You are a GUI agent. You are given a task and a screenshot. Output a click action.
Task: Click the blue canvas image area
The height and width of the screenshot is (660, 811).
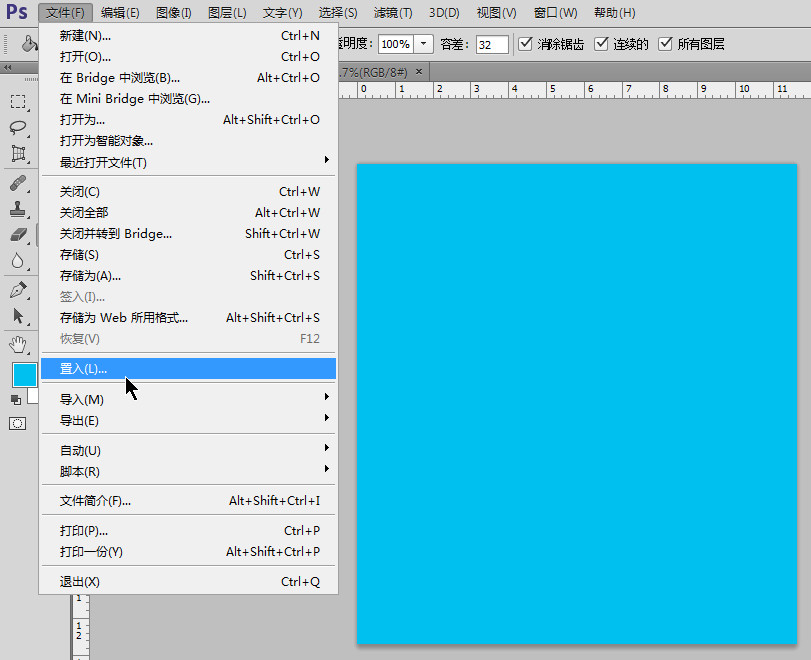577,404
